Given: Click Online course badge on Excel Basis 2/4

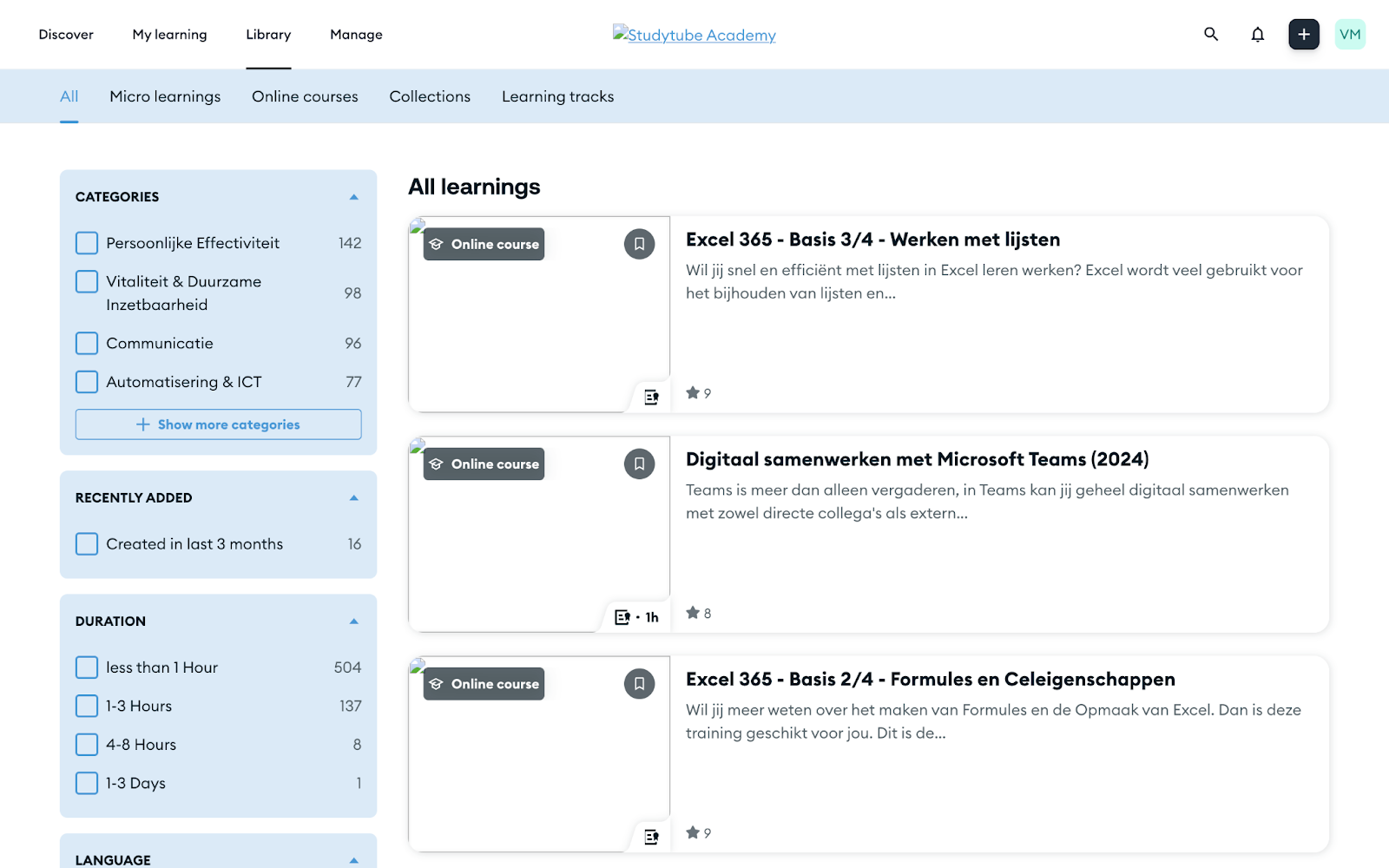Looking at the screenshot, I should 484,684.
